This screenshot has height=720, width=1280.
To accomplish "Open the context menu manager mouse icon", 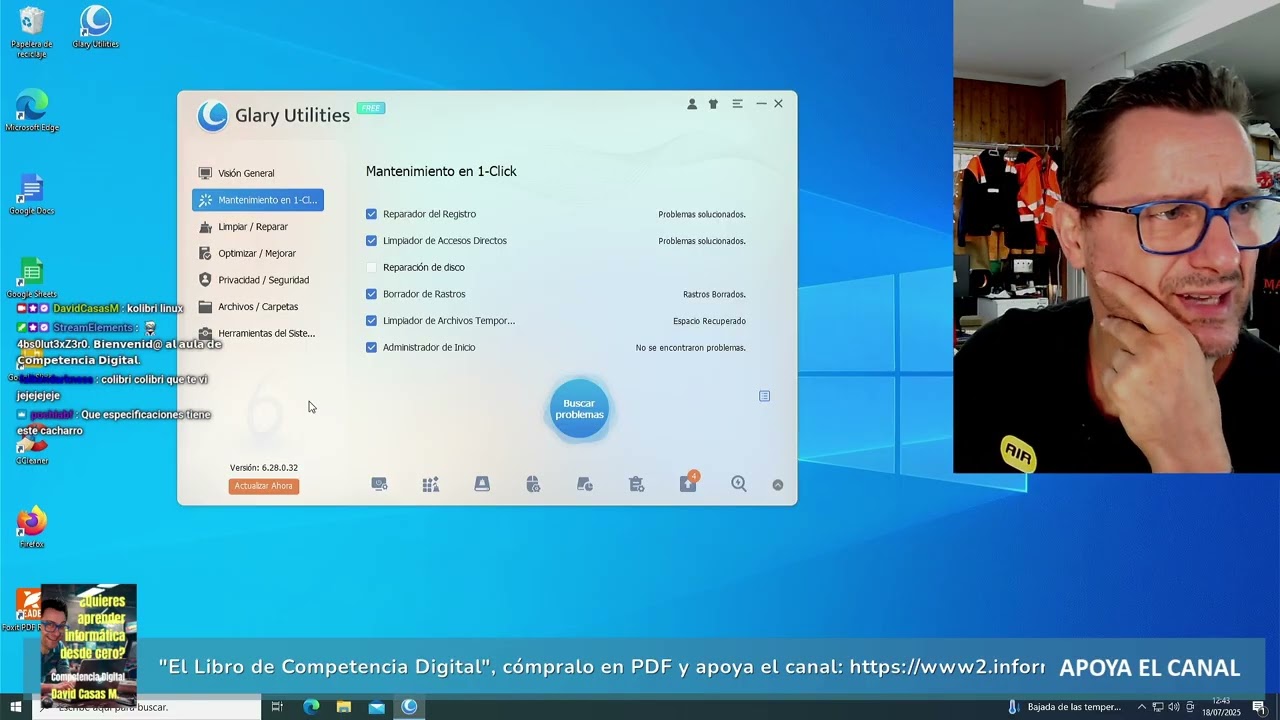I will [x=533, y=484].
